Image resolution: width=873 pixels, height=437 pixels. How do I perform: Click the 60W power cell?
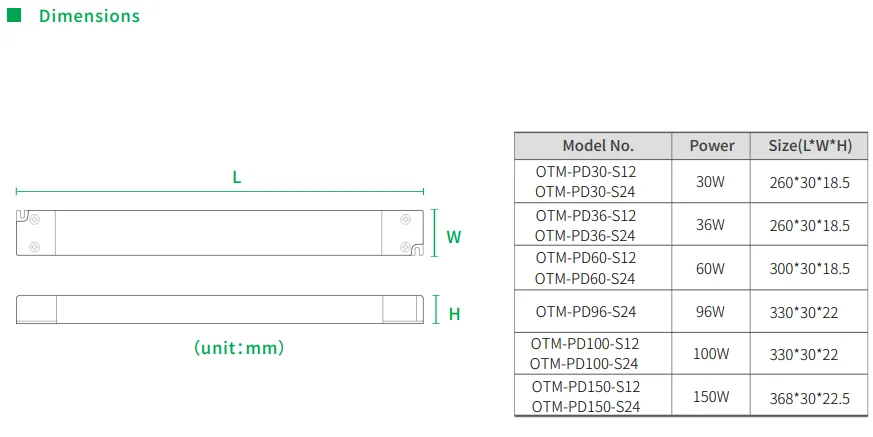click(x=711, y=268)
